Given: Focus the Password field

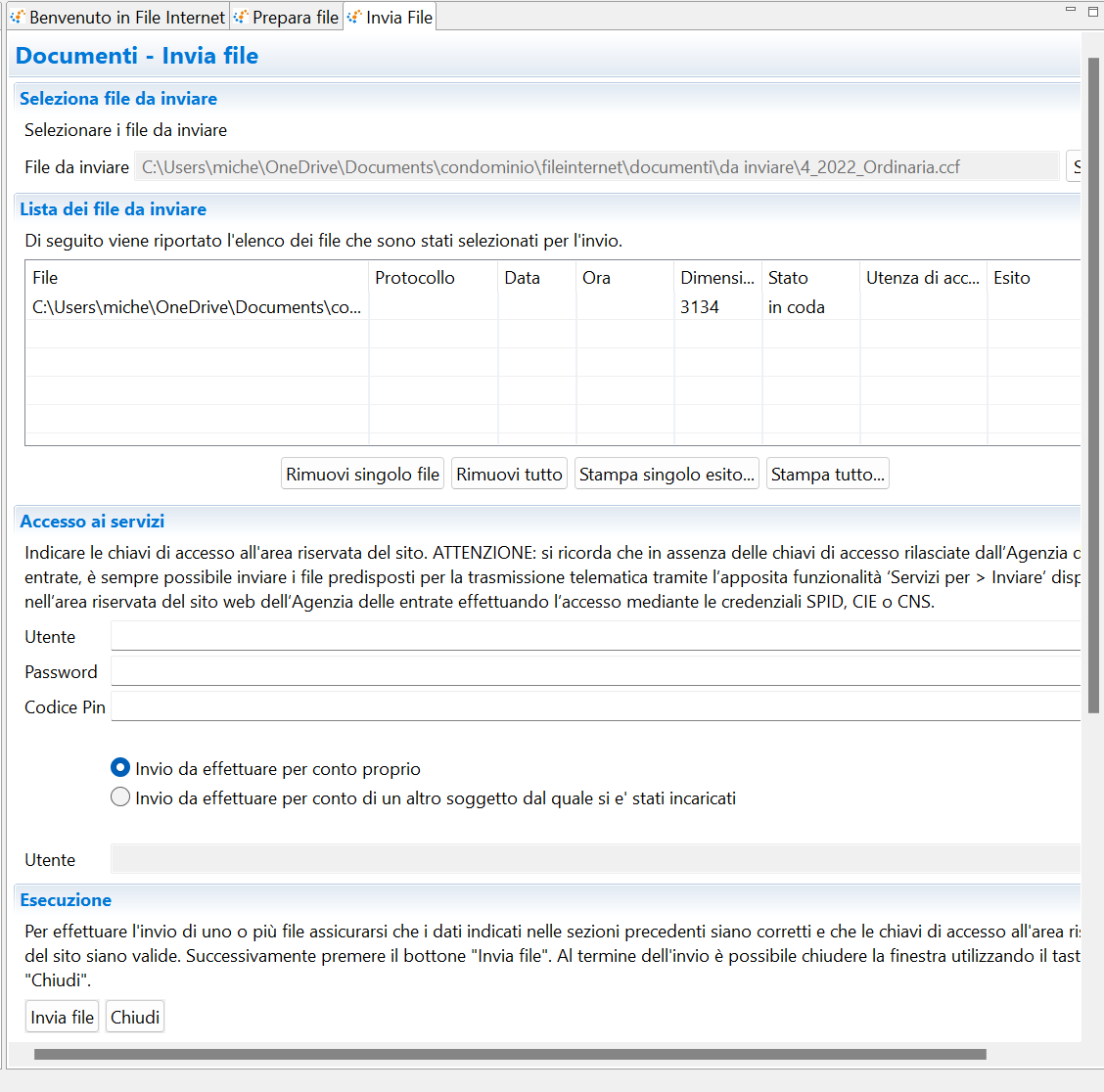Looking at the screenshot, I should point(596,671).
